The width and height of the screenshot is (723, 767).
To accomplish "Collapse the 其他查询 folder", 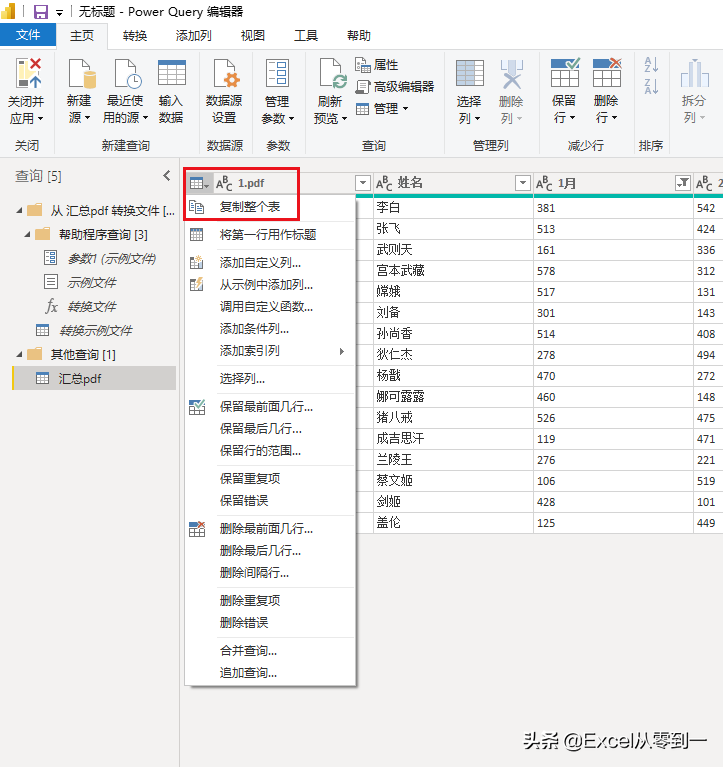I will point(20,355).
